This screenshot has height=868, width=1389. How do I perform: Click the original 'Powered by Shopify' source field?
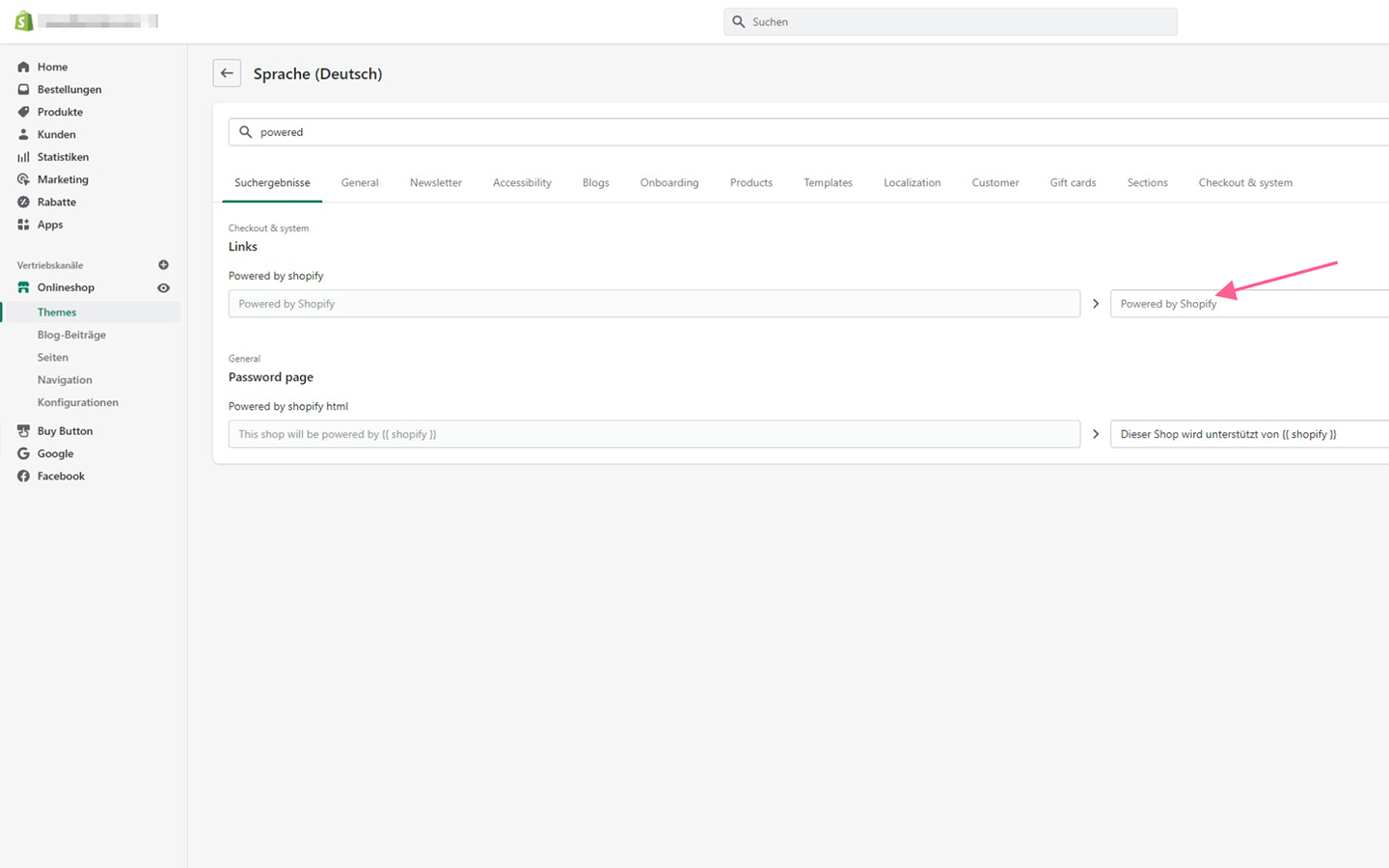654,304
